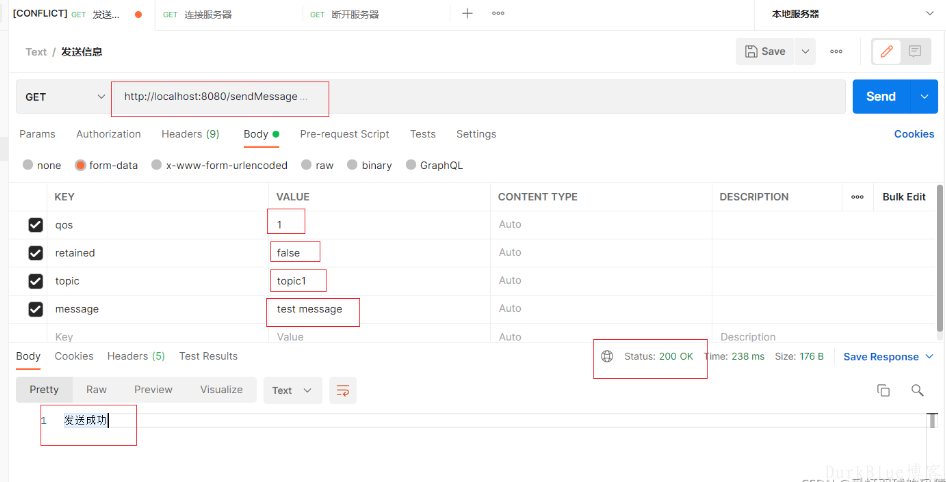Select x-www-form-urlencoded body type

tap(157, 165)
